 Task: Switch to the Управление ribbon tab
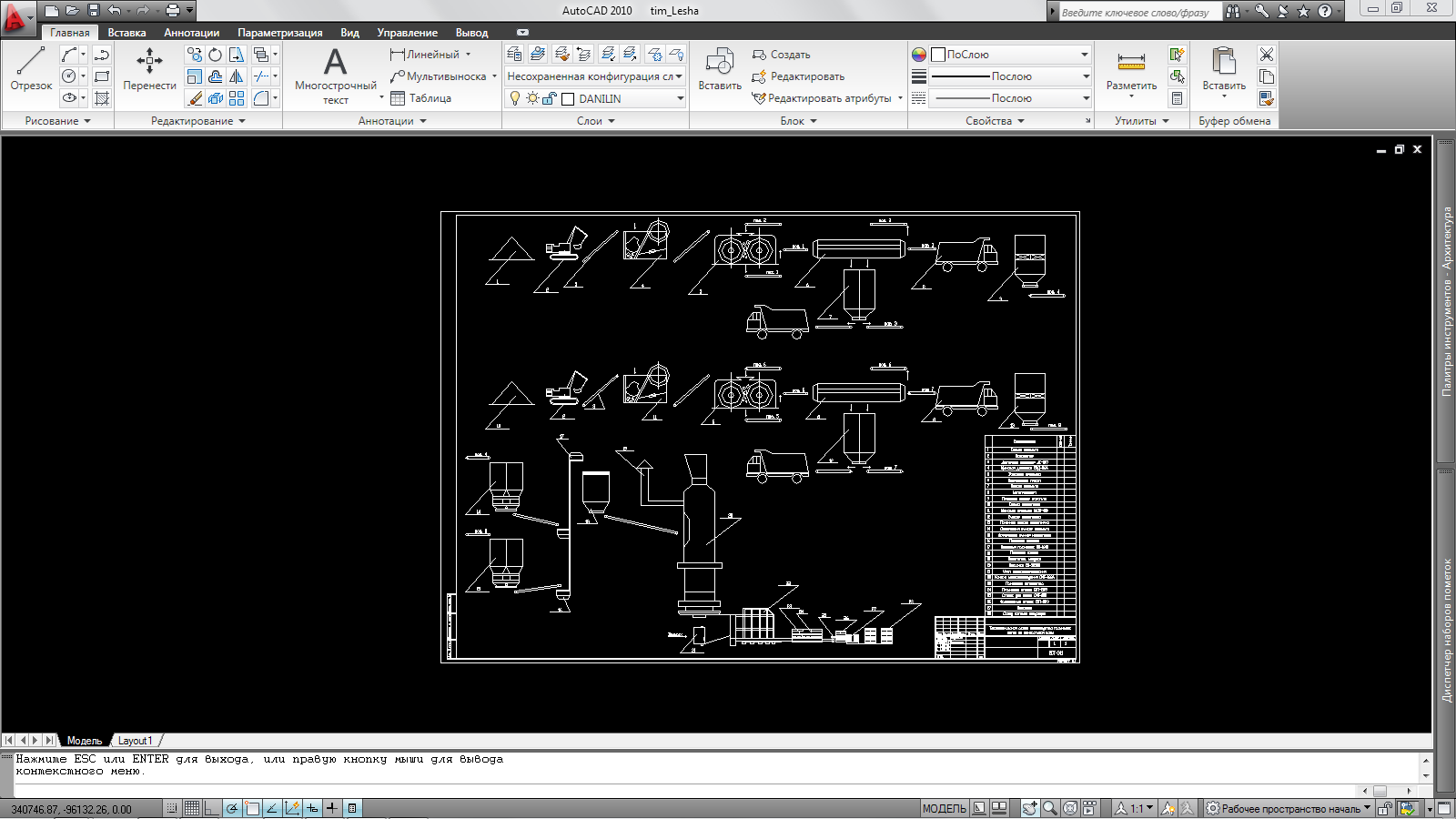pos(407,33)
